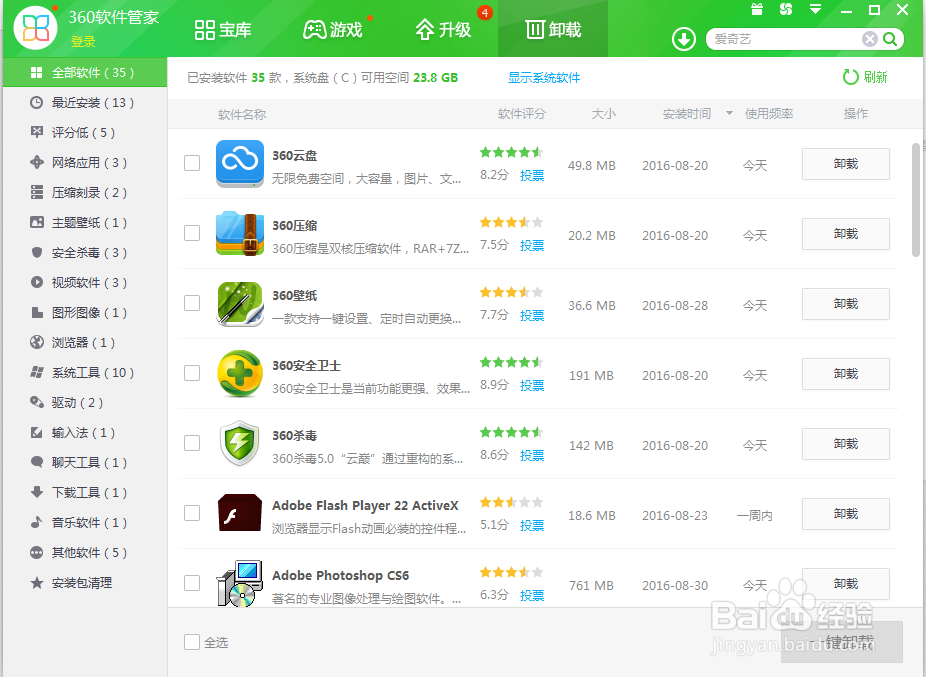Check the Adobe Flash Player row checkbox
The width and height of the screenshot is (926, 677).
click(x=192, y=513)
